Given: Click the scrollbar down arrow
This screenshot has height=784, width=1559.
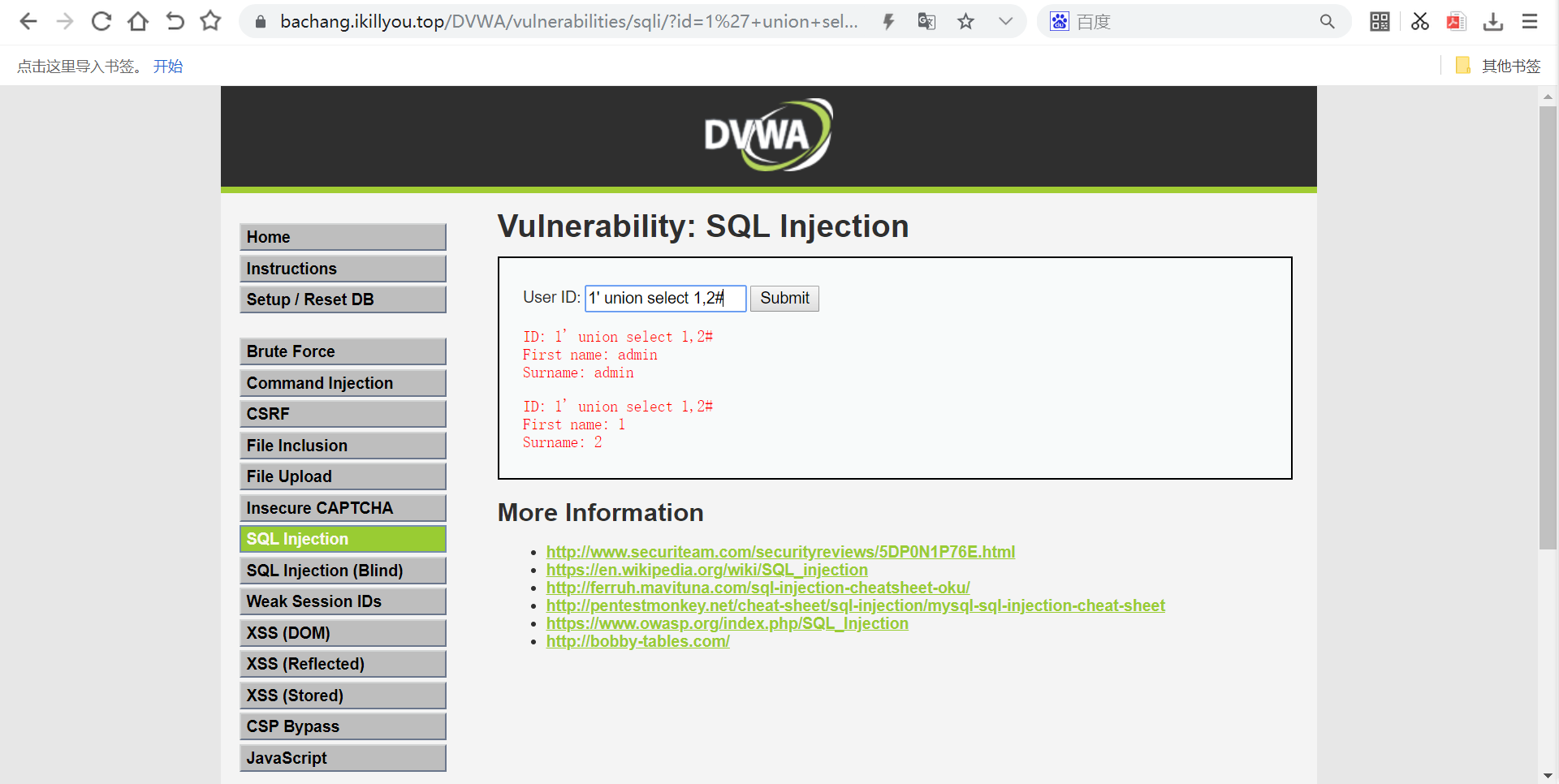Looking at the screenshot, I should pos(1548,776).
